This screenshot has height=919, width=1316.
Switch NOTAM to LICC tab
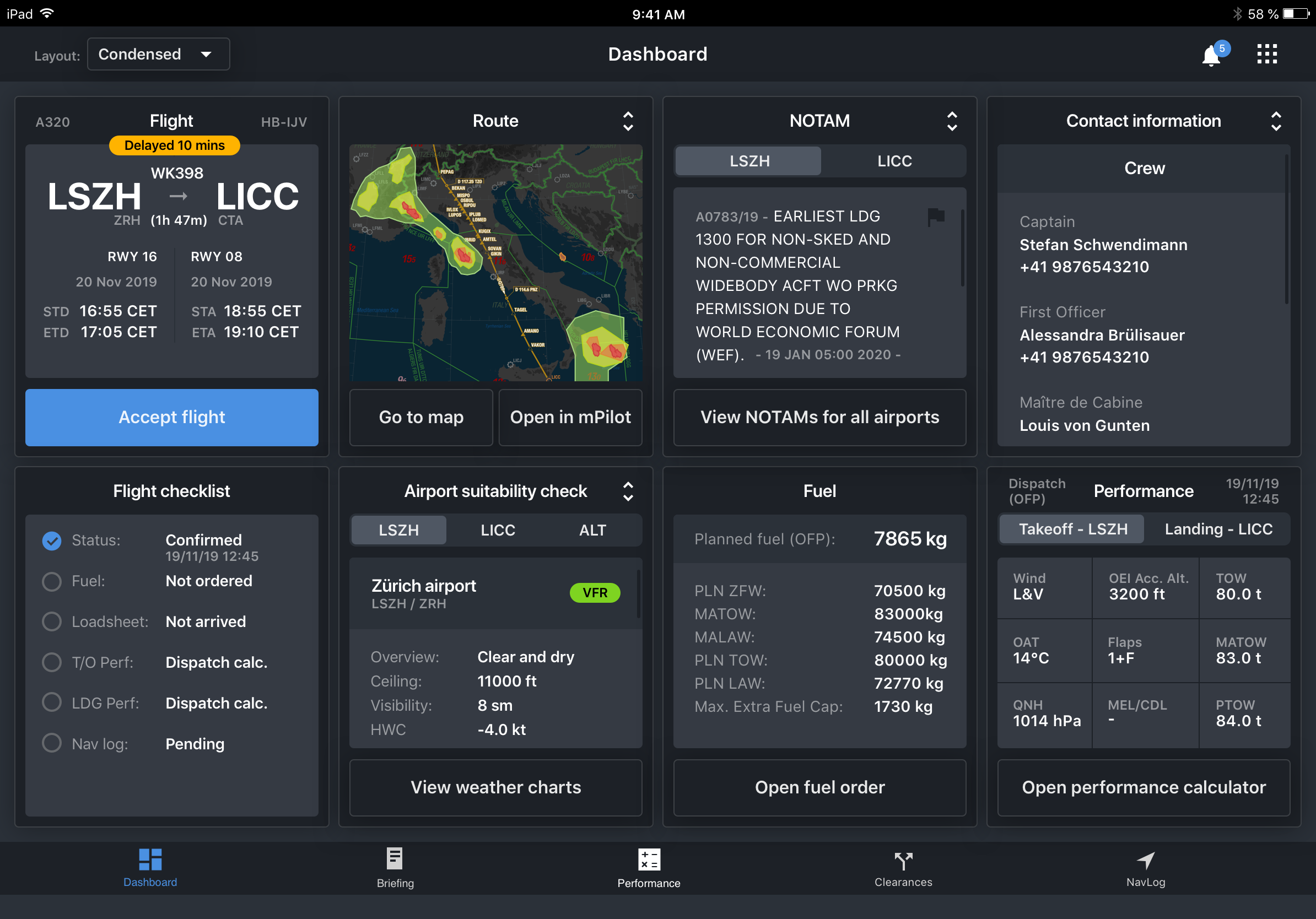[893, 161]
